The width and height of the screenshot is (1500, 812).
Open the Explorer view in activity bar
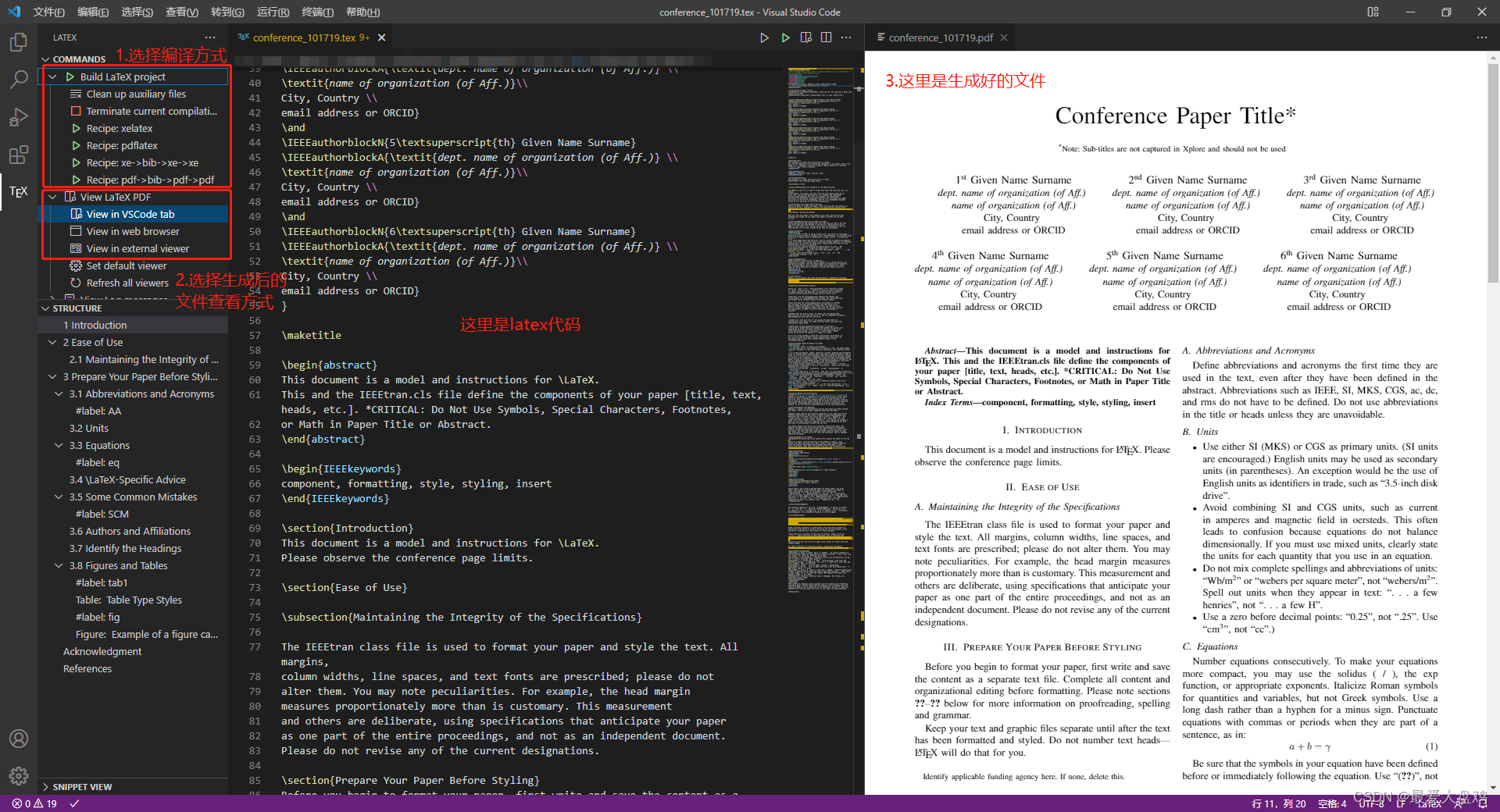(x=19, y=42)
